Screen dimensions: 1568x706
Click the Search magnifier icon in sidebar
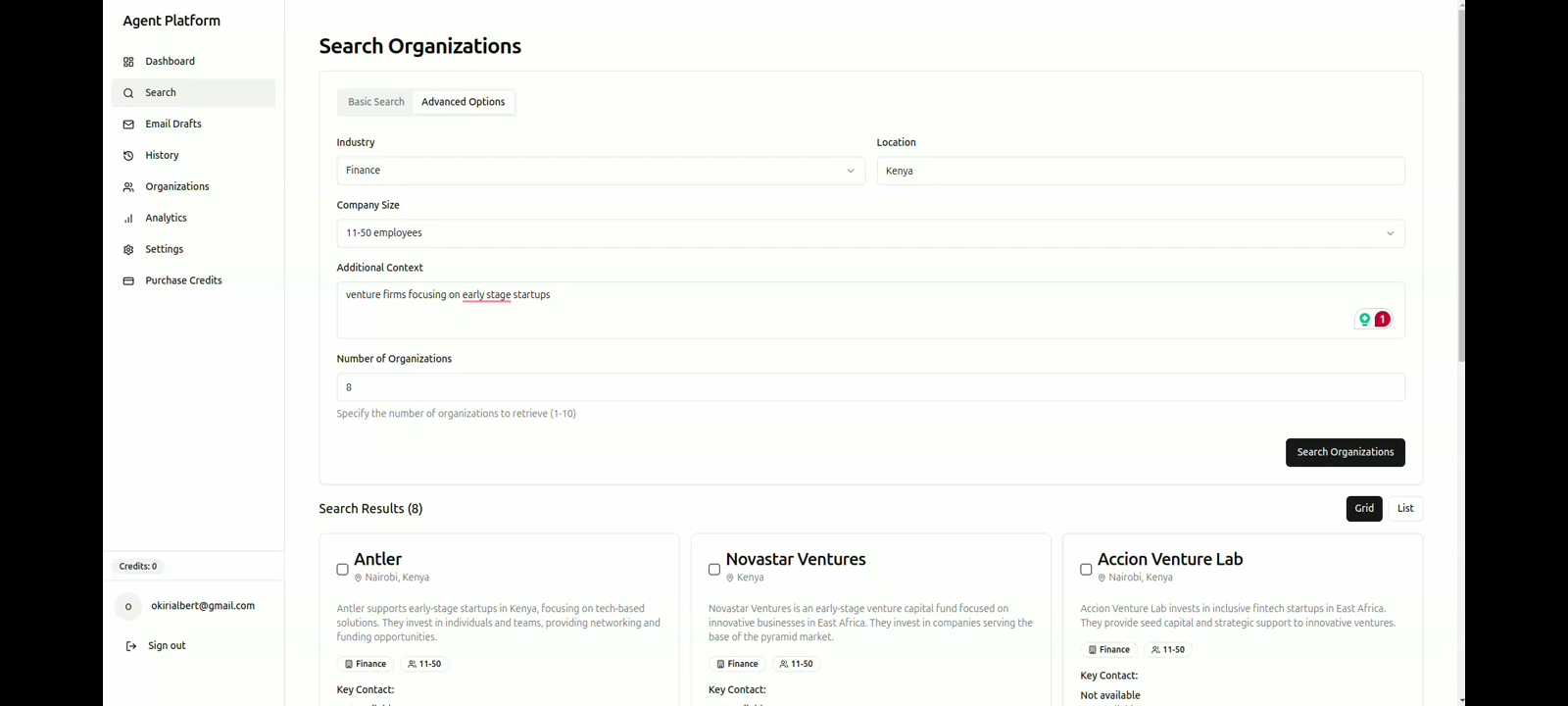point(128,93)
